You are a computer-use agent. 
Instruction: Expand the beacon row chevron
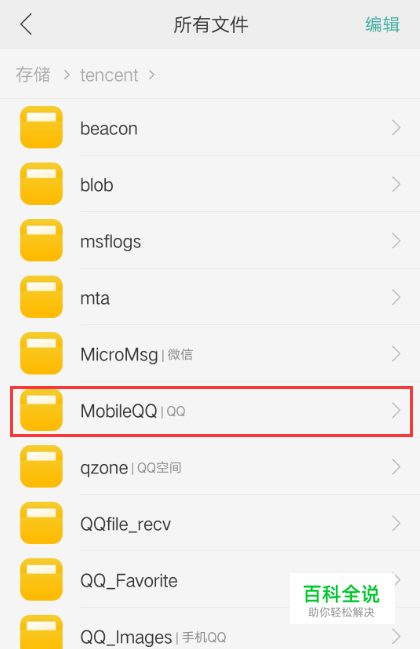click(x=396, y=128)
